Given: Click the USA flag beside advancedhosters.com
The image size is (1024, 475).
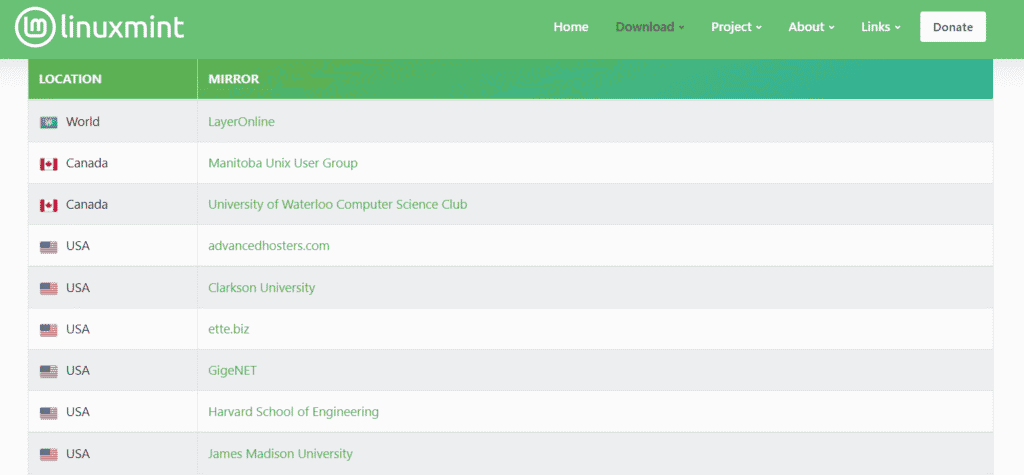Looking at the screenshot, I should [x=48, y=246].
